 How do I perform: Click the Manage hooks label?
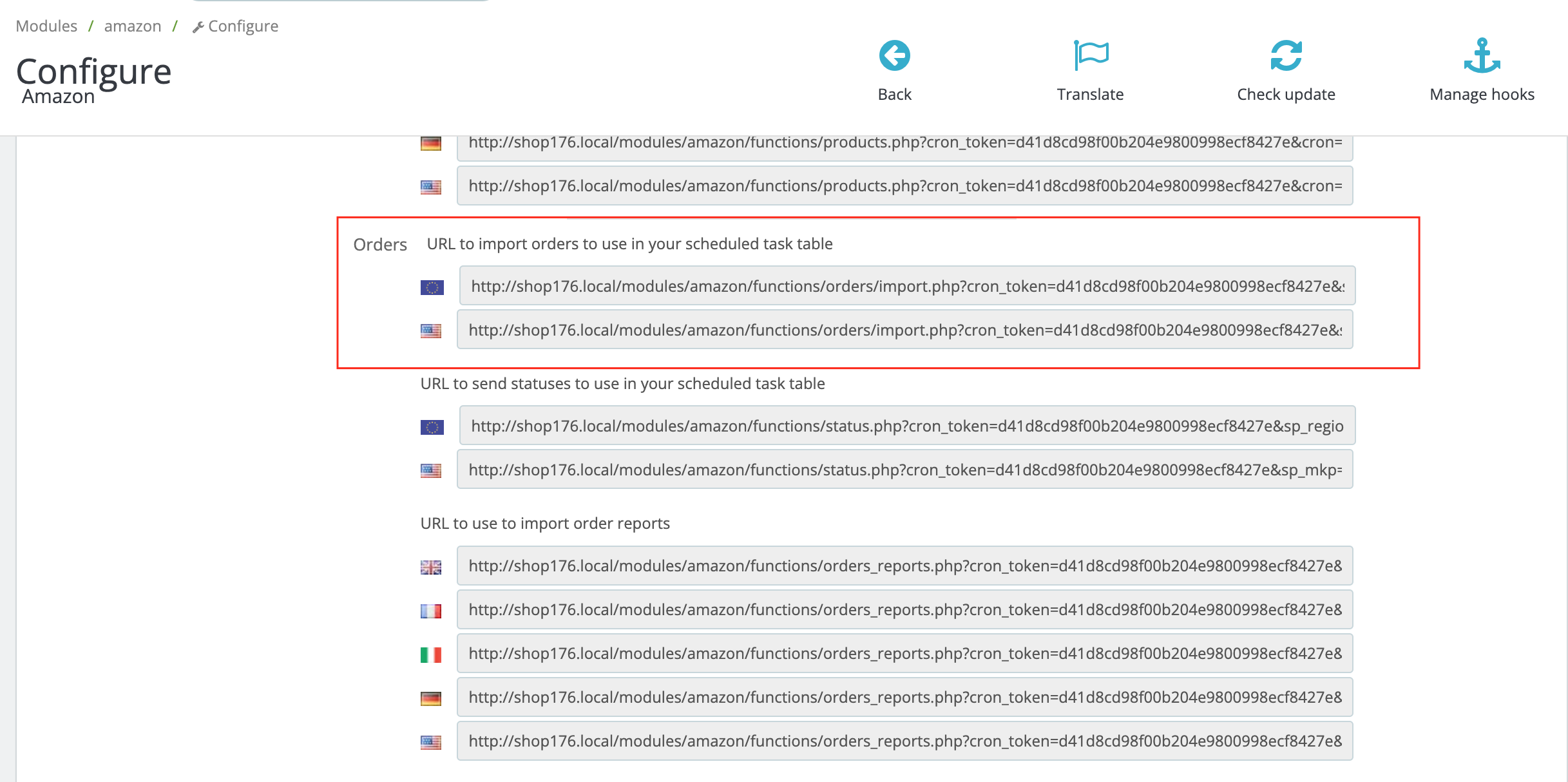click(x=1482, y=94)
